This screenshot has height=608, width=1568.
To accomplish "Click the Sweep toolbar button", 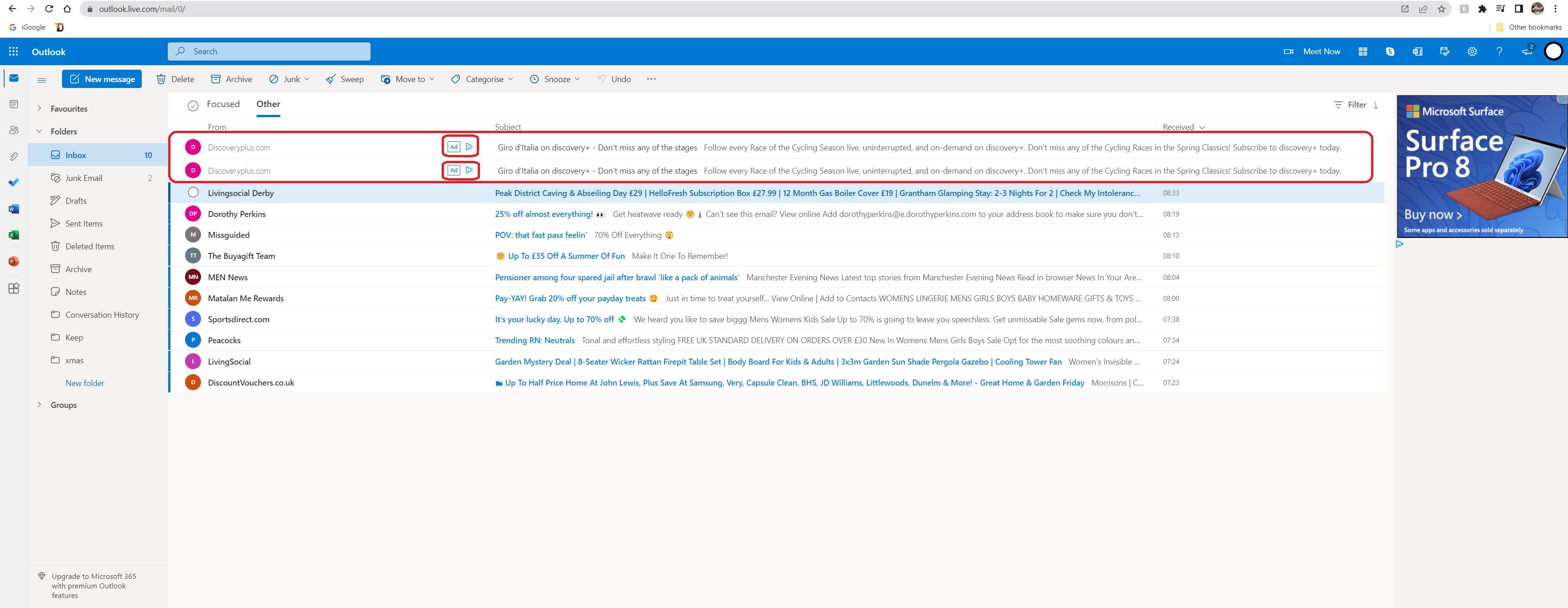I will [x=345, y=79].
